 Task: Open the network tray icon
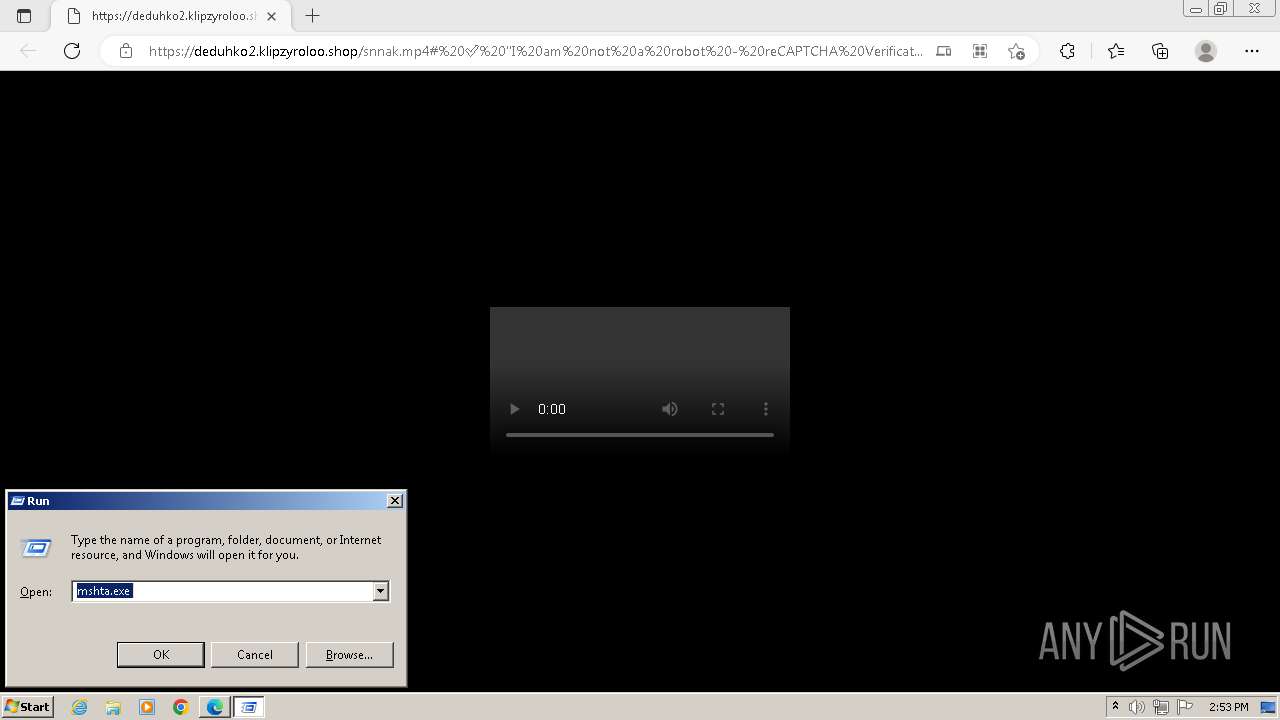coord(1161,707)
